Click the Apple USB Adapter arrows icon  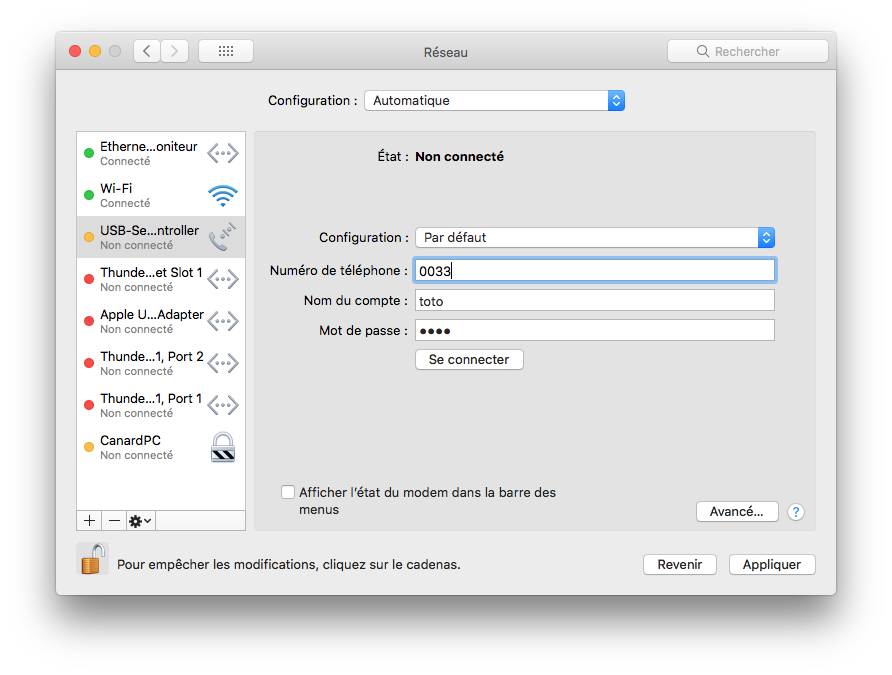(x=222, y=321)
